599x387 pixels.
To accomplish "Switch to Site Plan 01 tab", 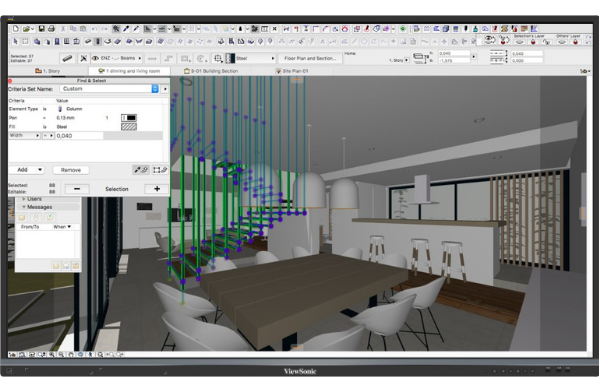I will (292, 71).
